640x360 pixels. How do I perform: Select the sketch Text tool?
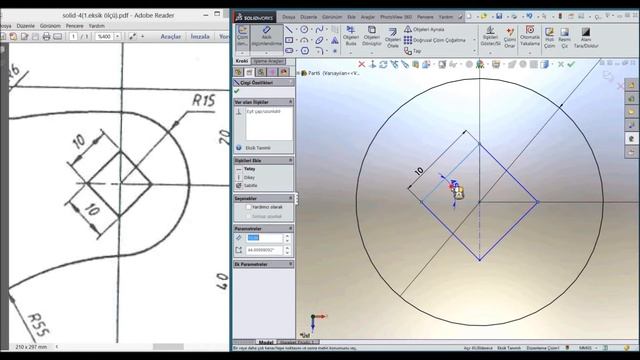click(335, 40)
